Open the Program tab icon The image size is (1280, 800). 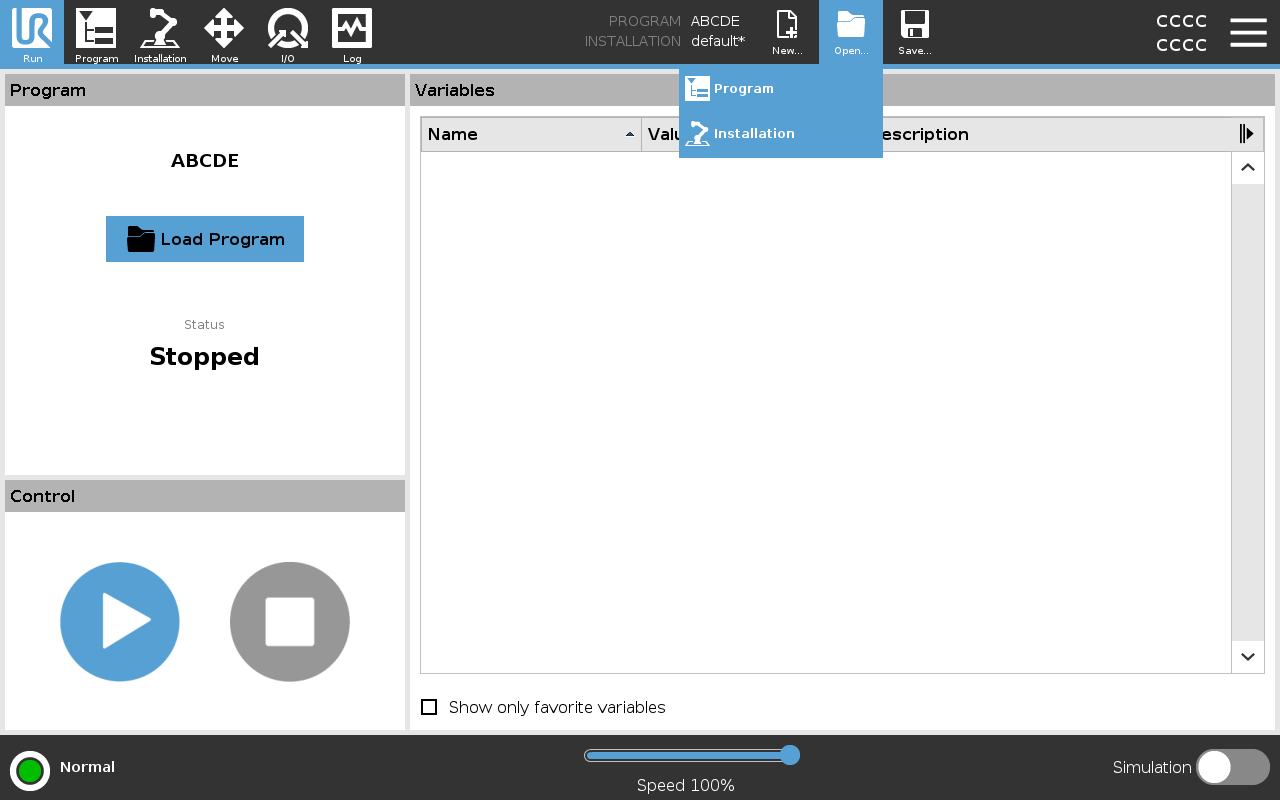(96, 32)
